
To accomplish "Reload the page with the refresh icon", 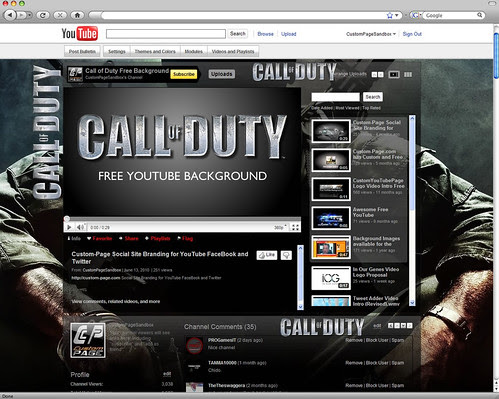I will coord(43,15).
